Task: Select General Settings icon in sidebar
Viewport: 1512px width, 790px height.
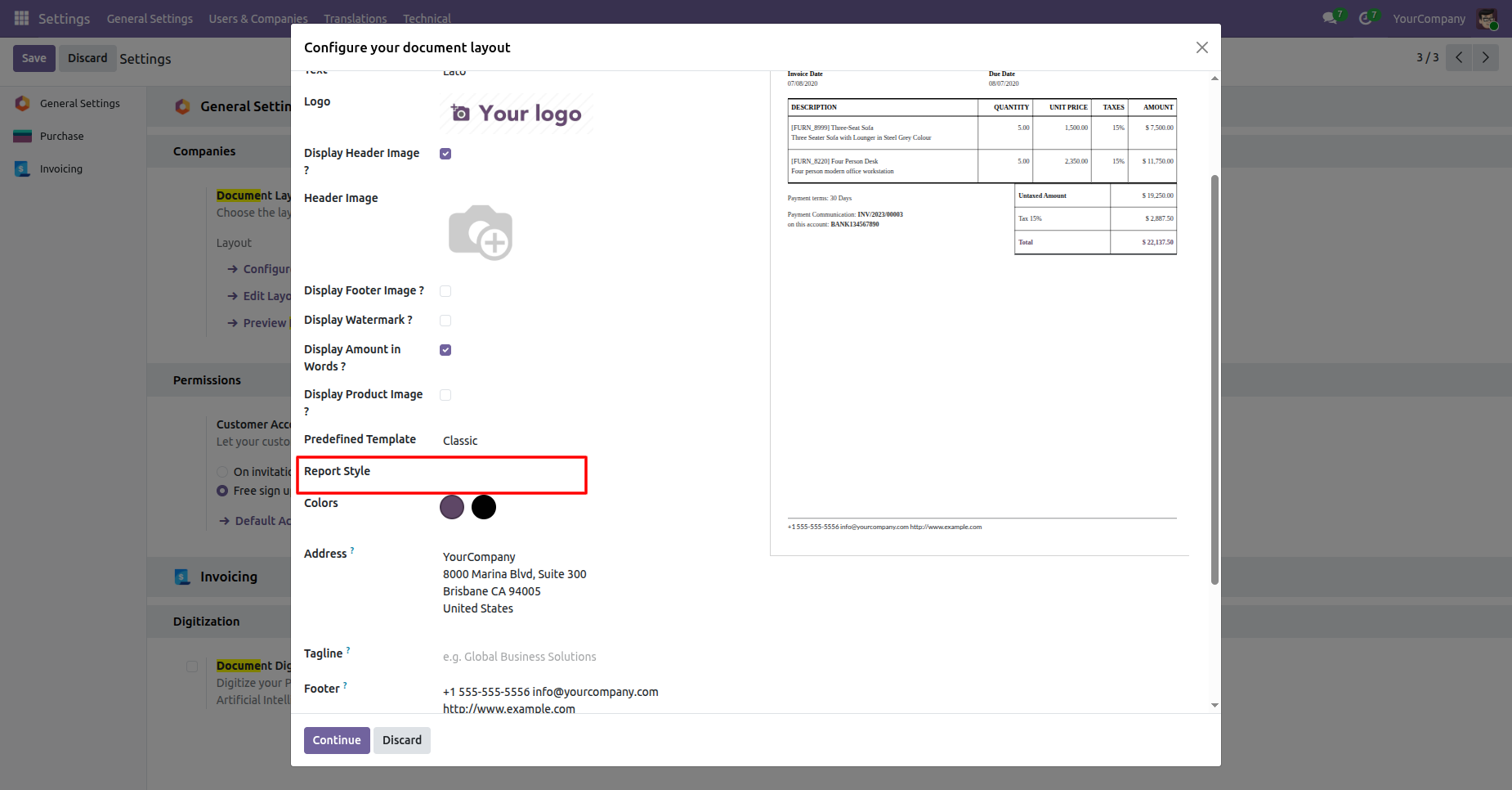Action: pos(23,103)
